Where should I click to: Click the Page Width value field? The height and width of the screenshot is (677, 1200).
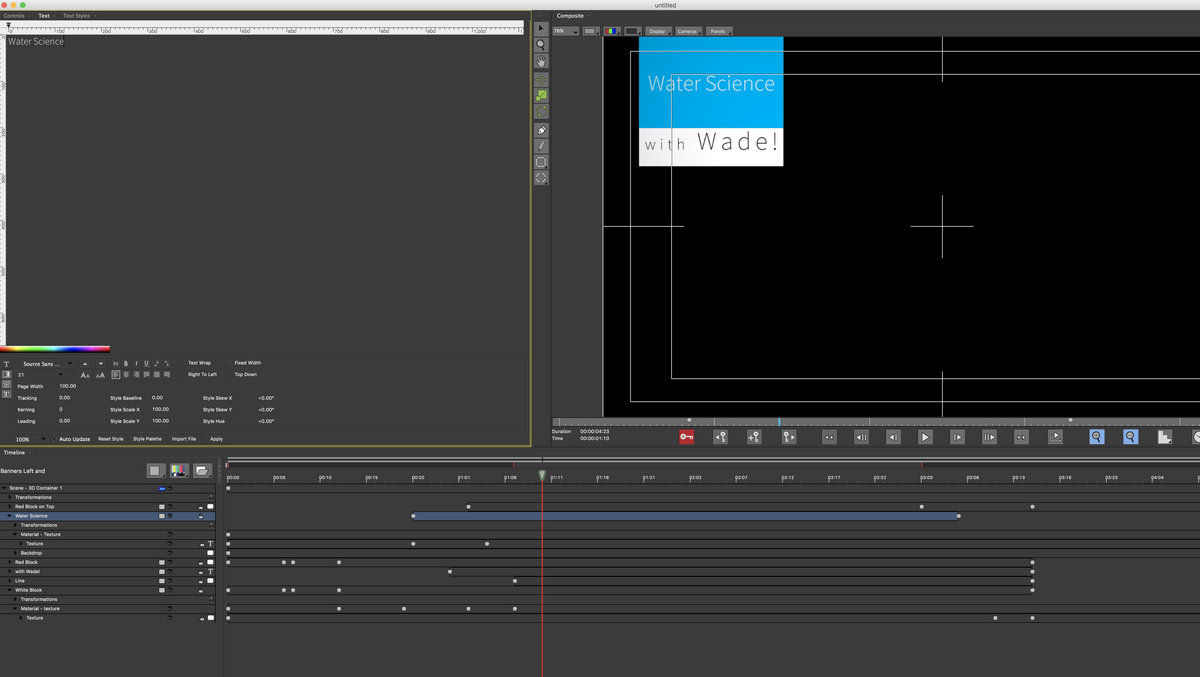click(x=68, y=386)
